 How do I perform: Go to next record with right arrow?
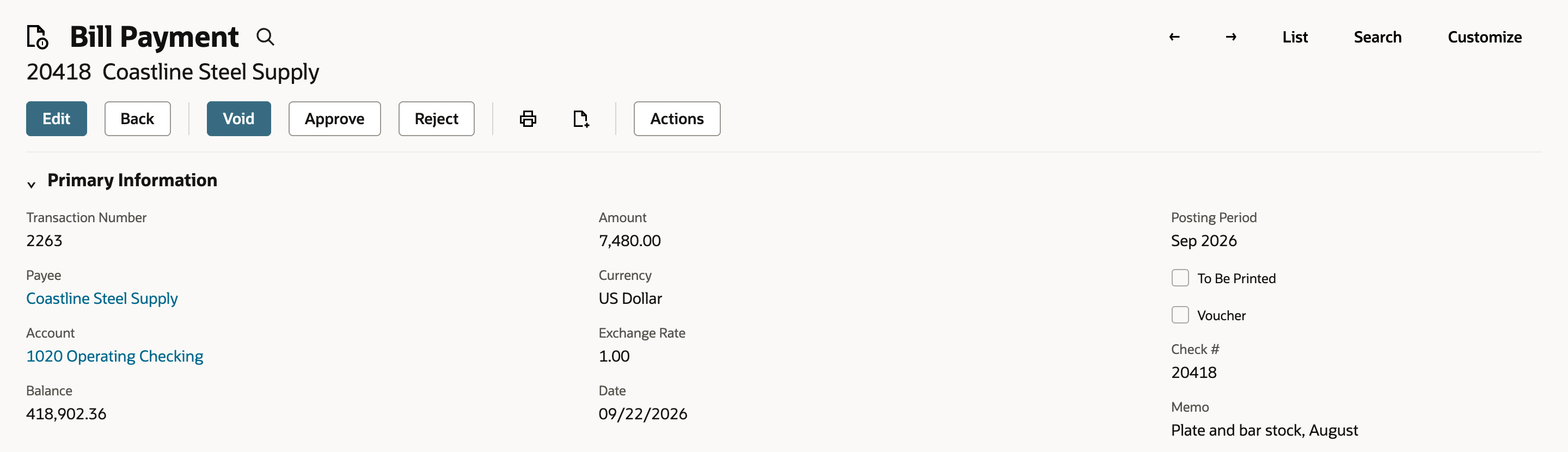pos(1231,37)
